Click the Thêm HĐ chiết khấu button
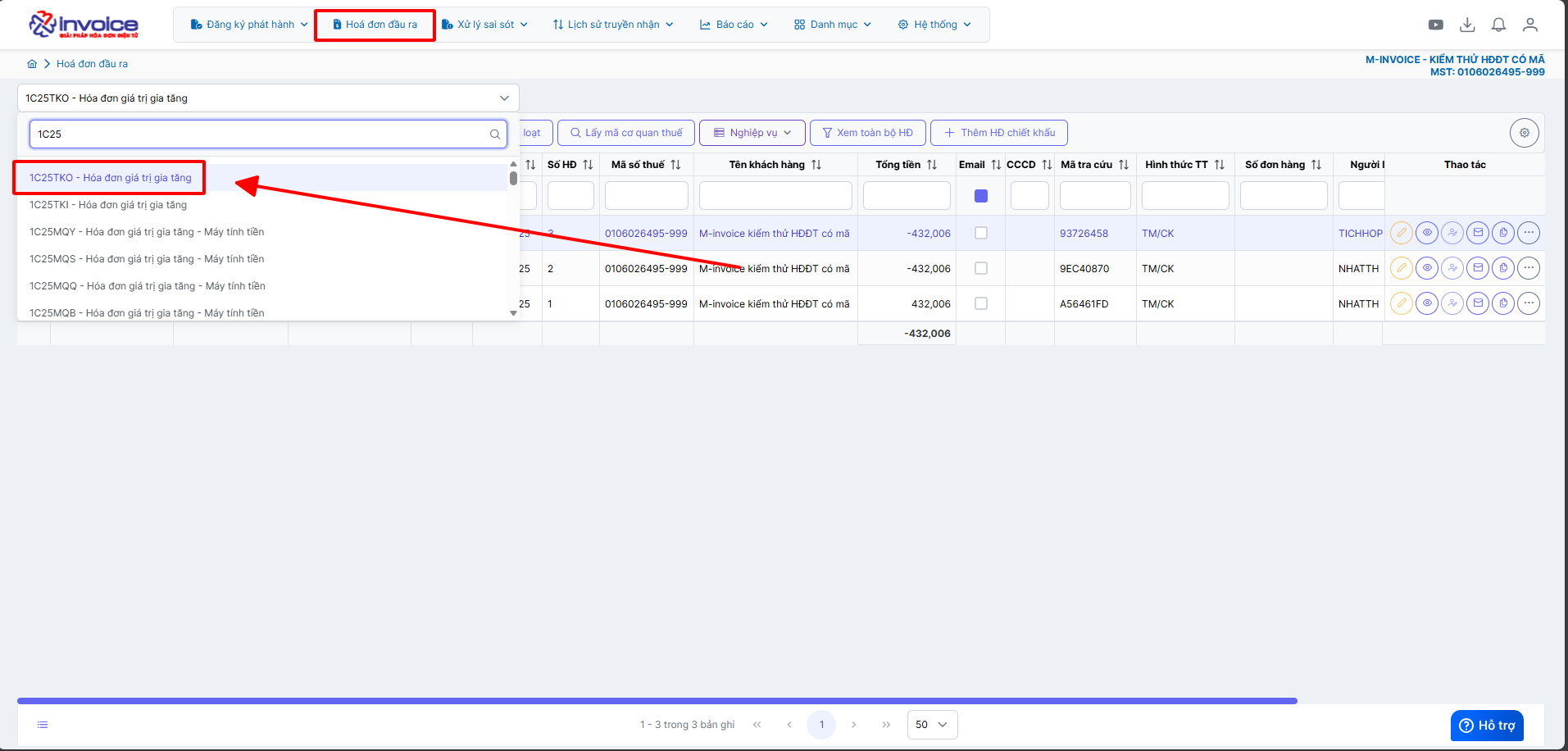The height and width of the screenshot is (751, 1568). (998, 133)
